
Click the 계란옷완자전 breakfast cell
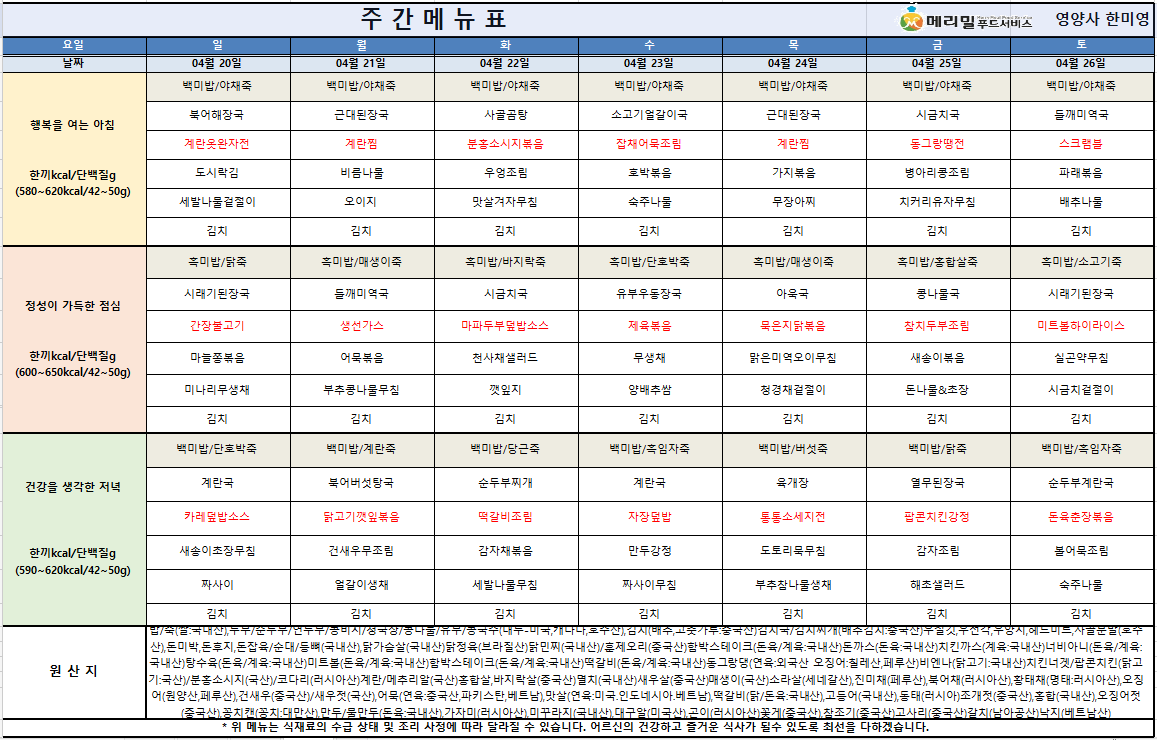pos(218,144)
